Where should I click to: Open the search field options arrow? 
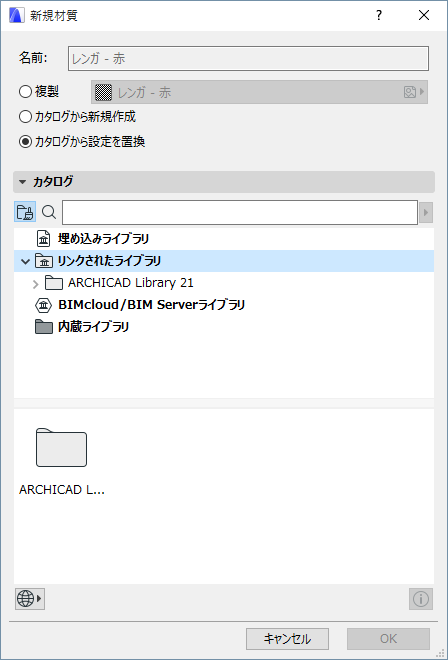tap(426, 213)
